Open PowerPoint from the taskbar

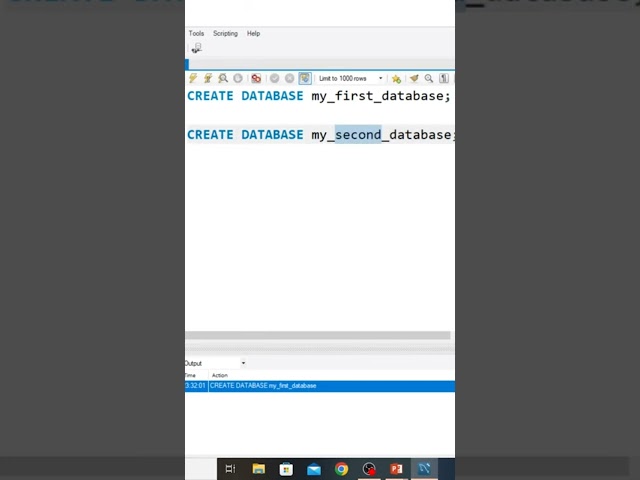pos(396,469)
